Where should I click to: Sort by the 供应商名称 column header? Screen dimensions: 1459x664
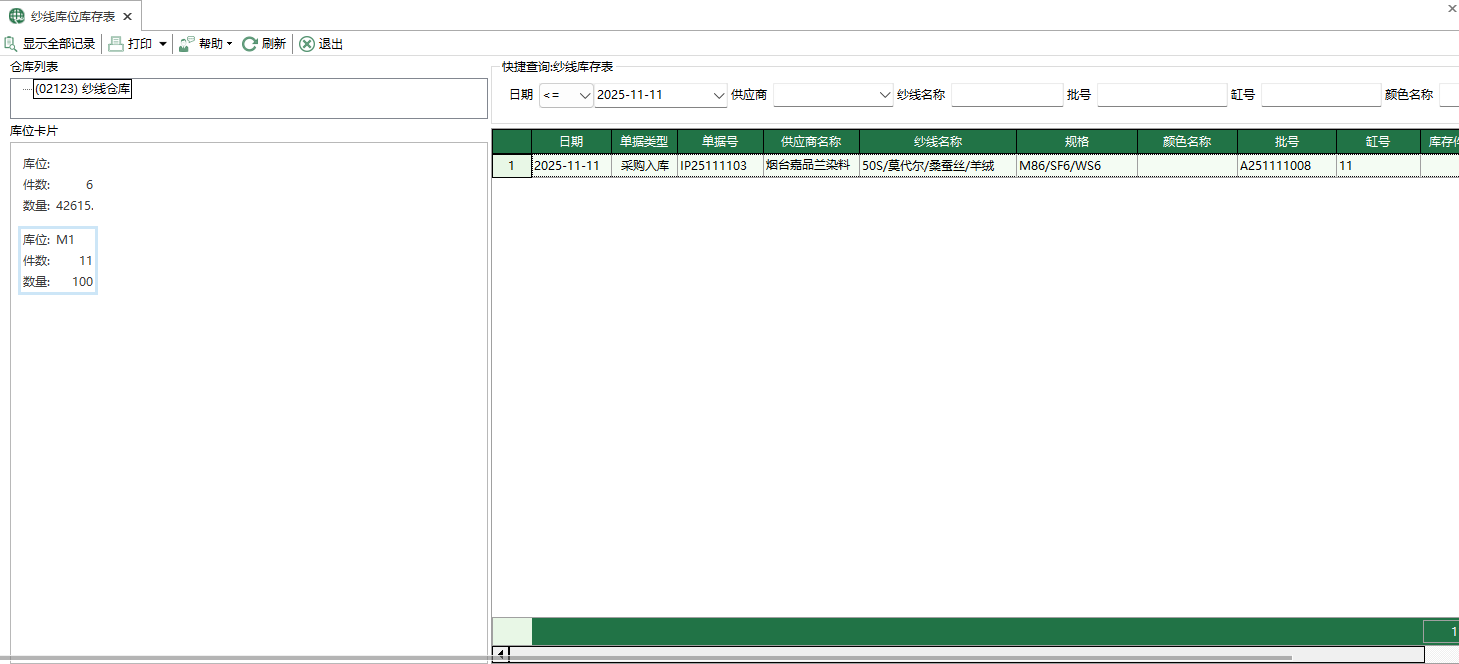point(810,141)
